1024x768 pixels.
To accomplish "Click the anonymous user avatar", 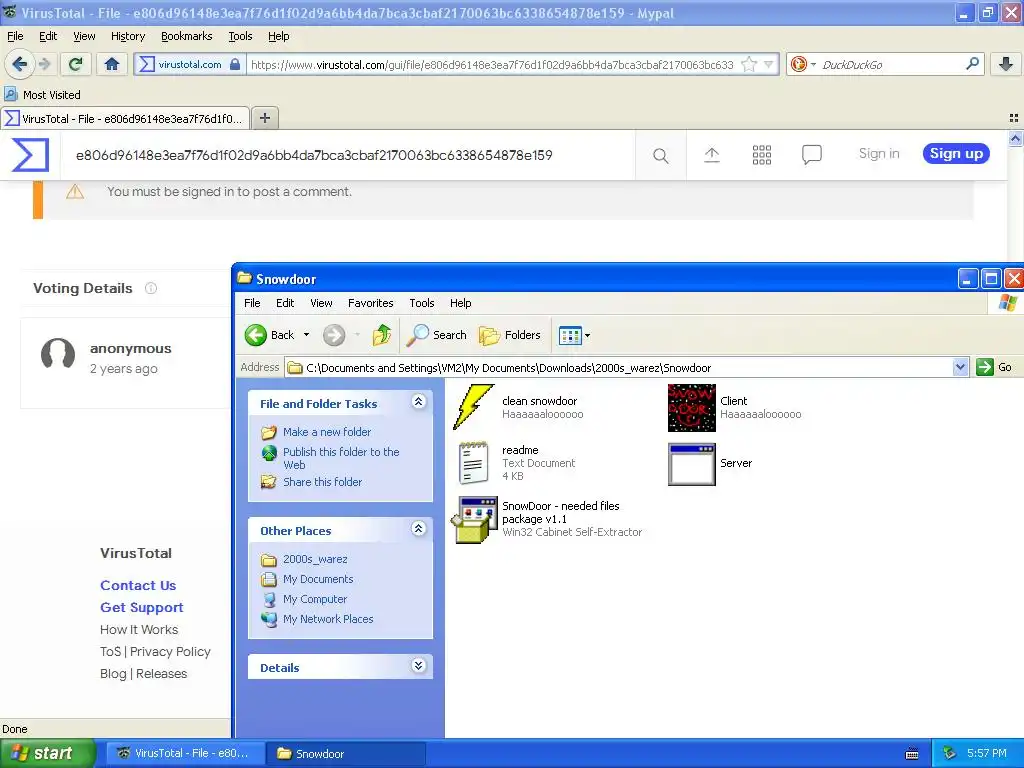I will (58, 355).
